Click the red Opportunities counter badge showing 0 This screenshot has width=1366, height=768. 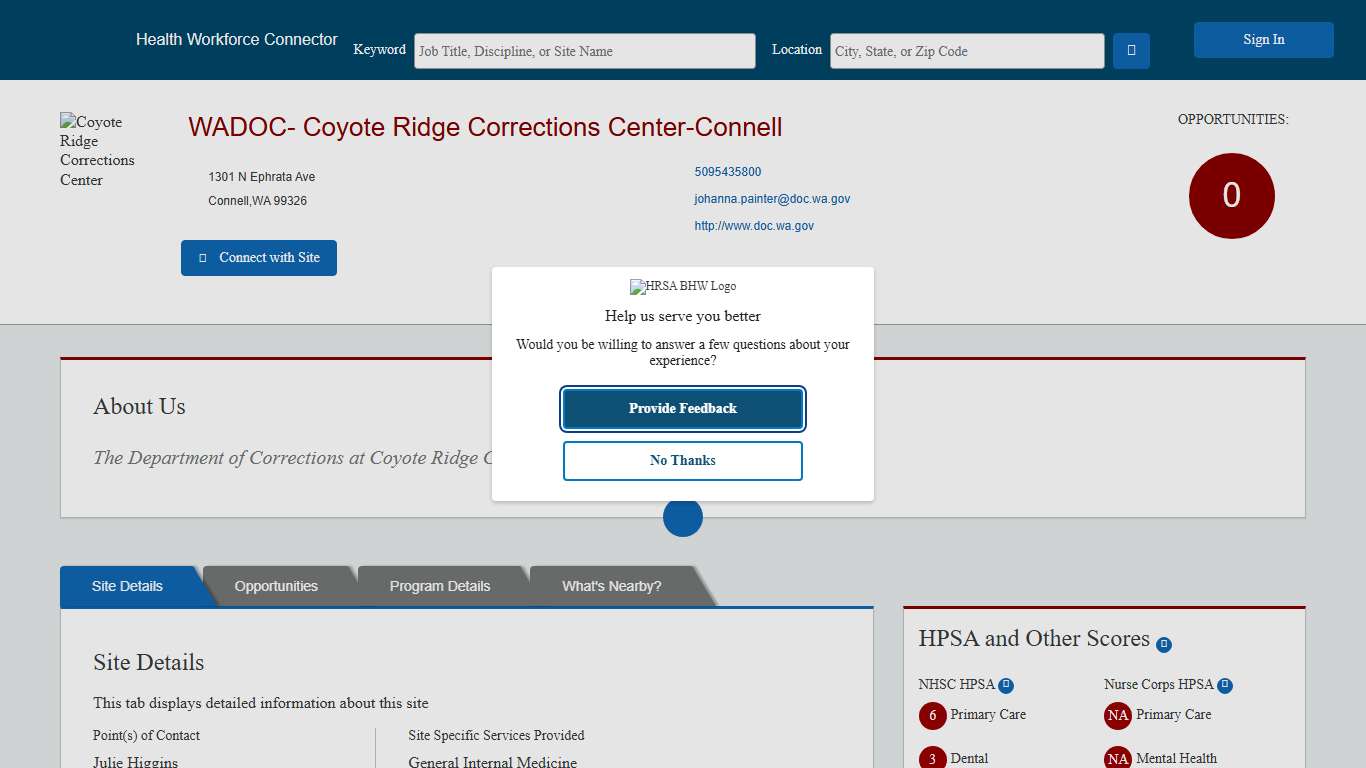click(x=1231, y=196)
